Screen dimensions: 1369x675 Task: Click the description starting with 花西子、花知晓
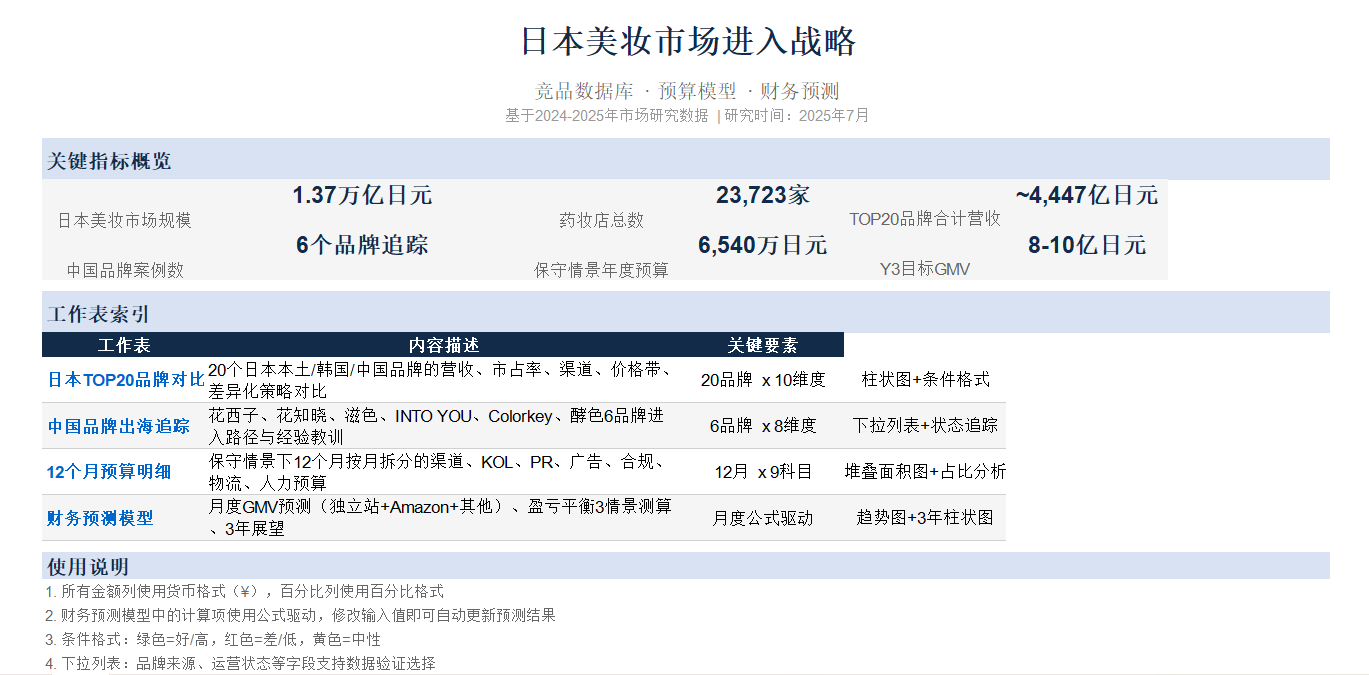pyautogui.click(x=436, y=426)
